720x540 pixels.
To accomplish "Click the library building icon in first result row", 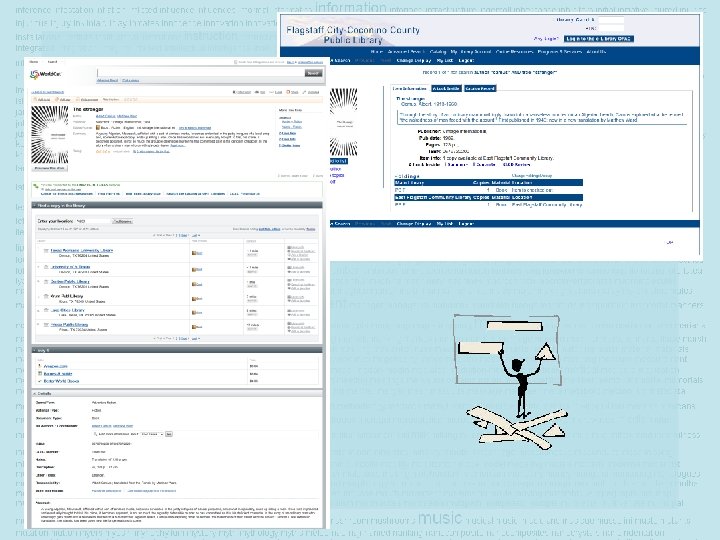I will [46, 251].
